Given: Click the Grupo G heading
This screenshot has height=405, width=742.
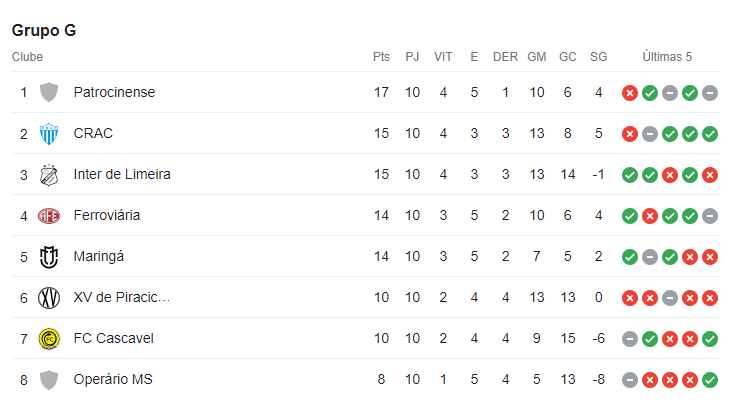Looking at the screenshot, I should 44,30.
